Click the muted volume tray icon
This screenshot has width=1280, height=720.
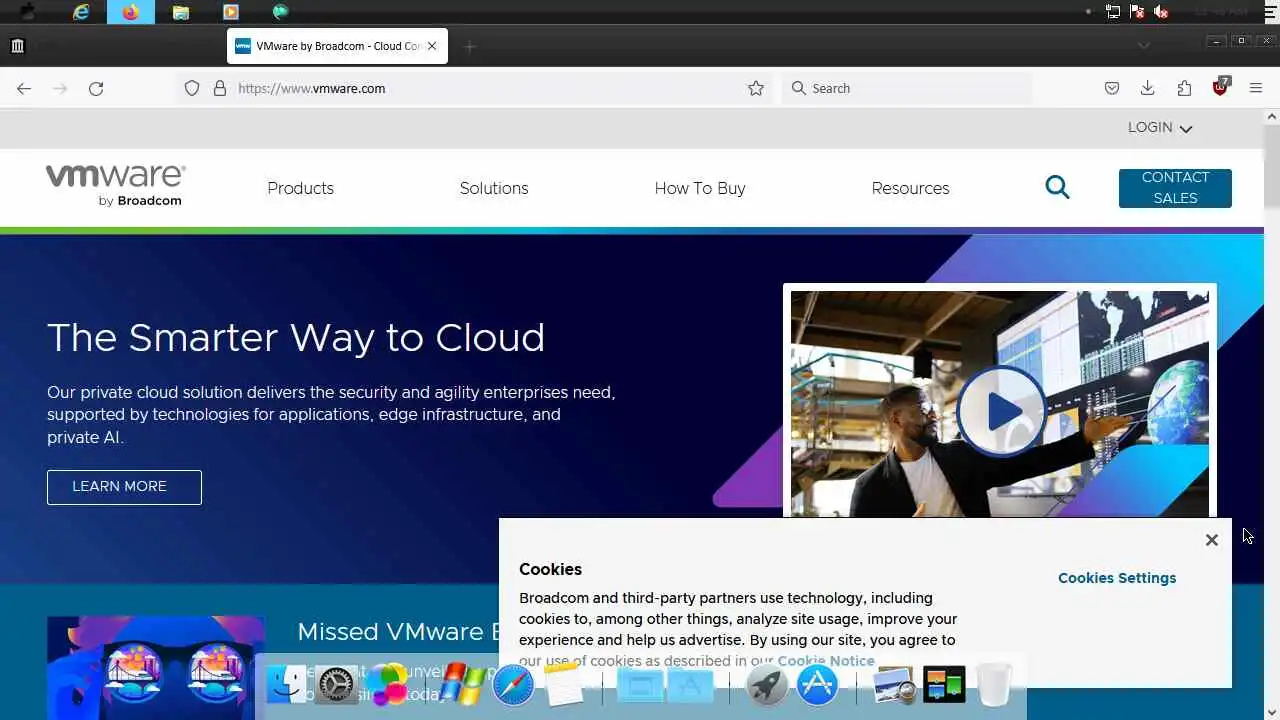pyautogui.click(x=1161, y=12)
